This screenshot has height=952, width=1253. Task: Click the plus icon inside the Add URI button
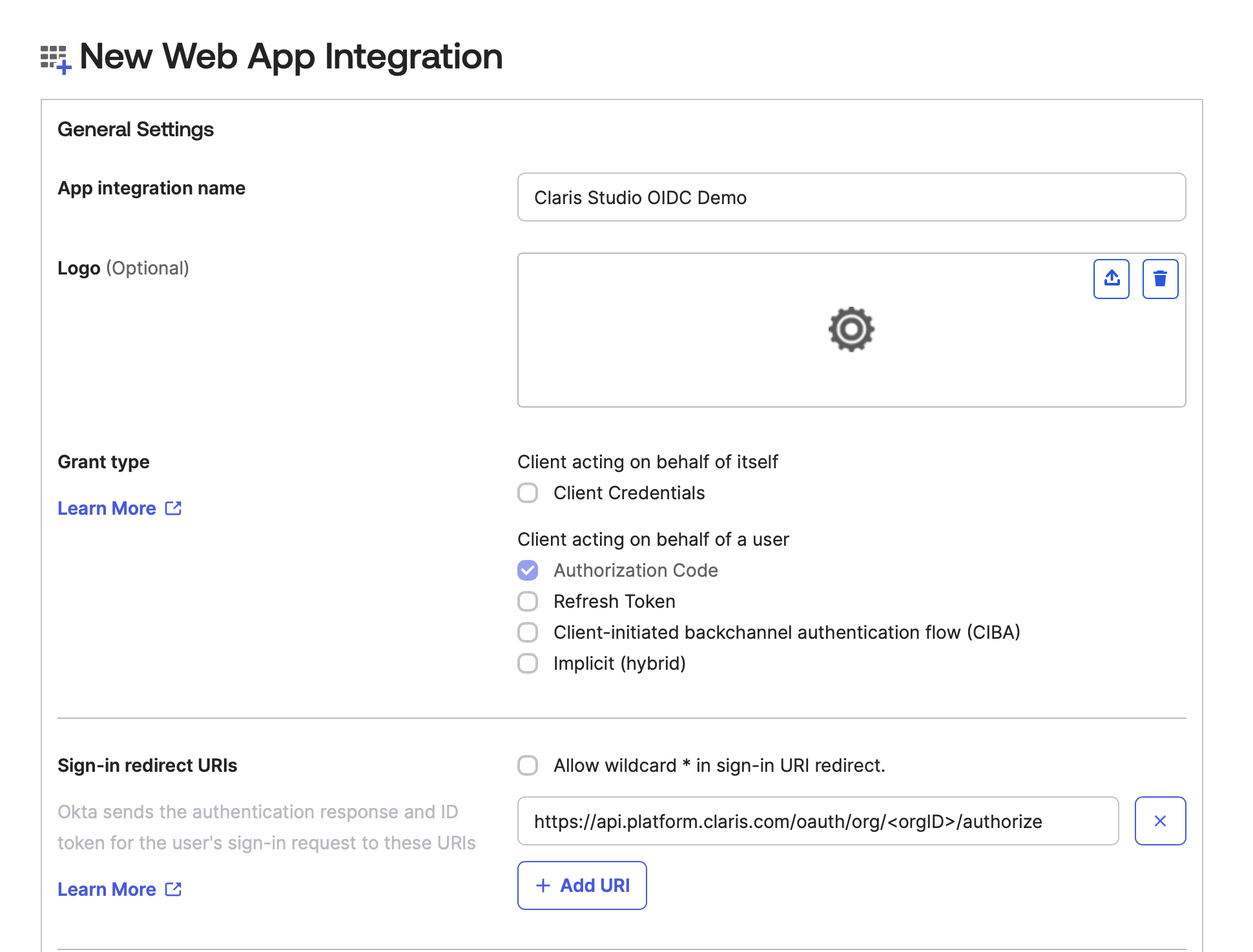coord(543,885)
